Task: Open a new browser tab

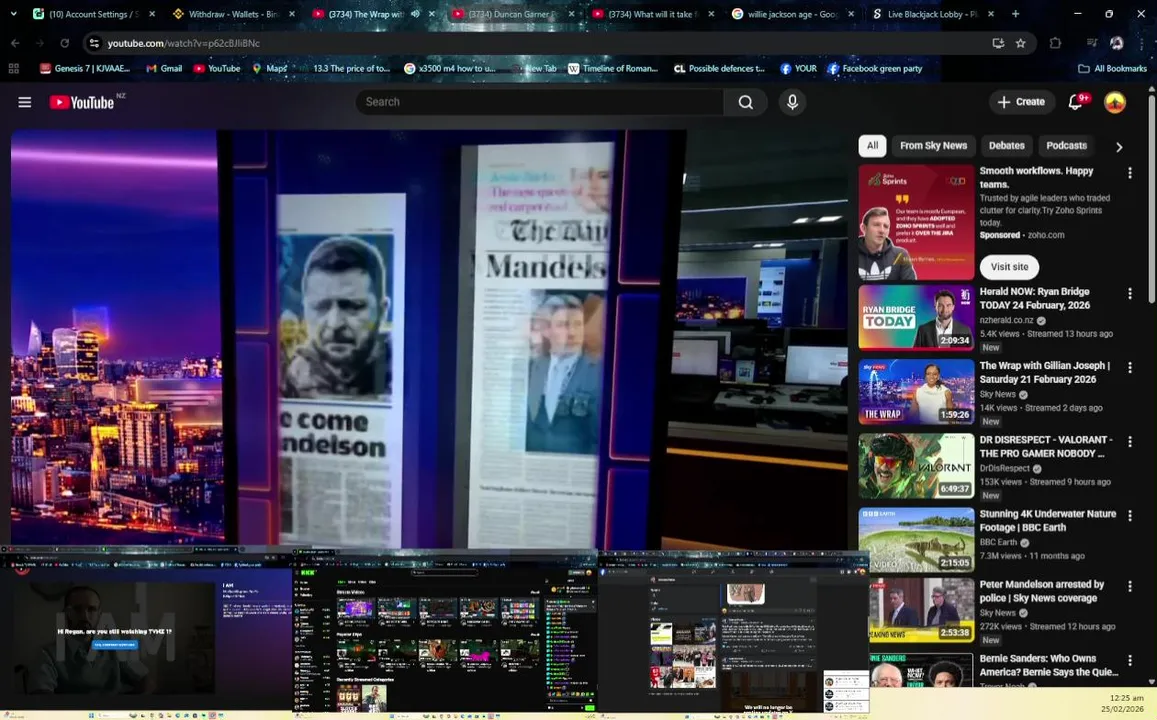Action: click(1016, 14)
